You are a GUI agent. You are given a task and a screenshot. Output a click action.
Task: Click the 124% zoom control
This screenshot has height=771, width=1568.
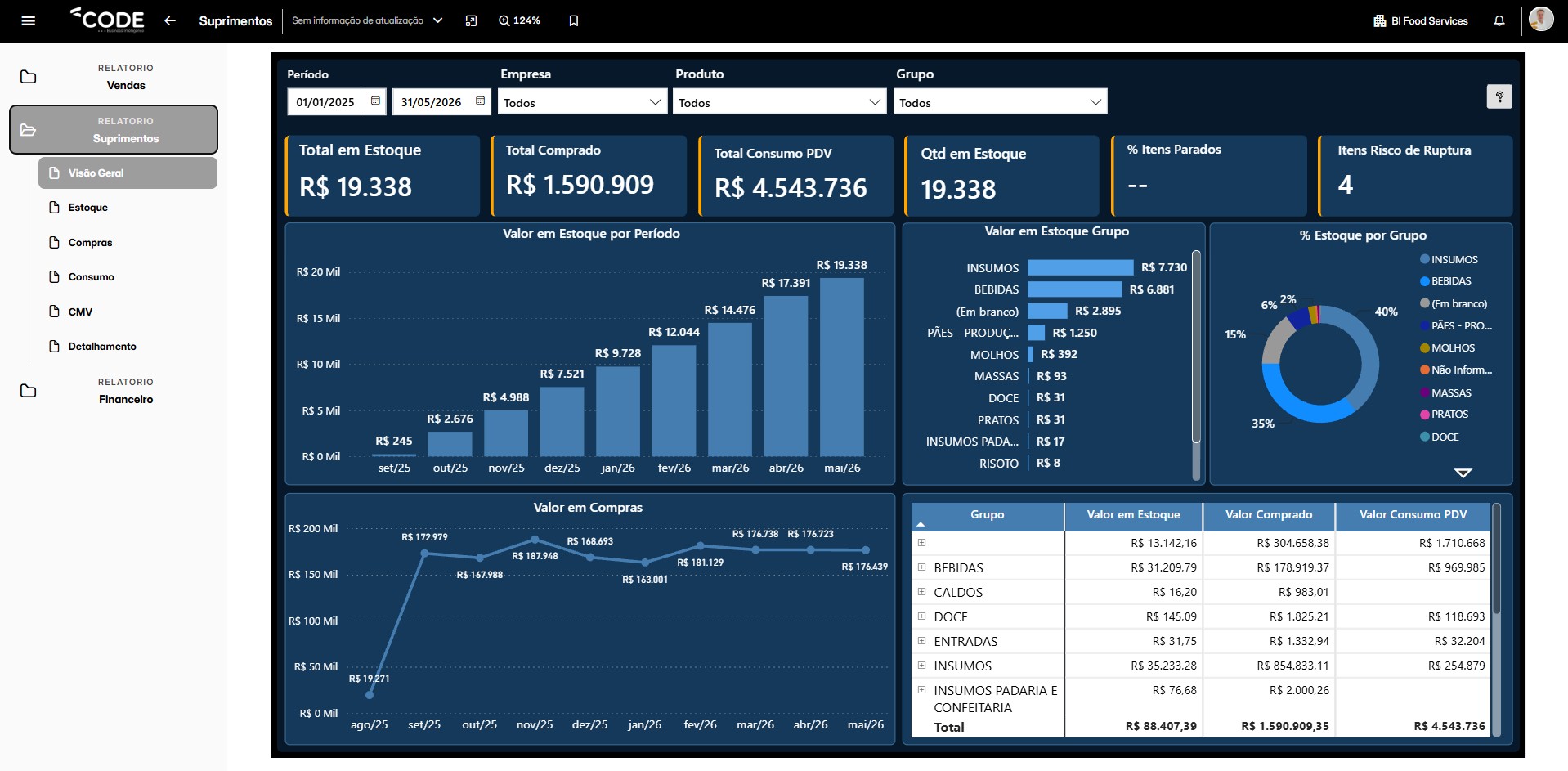520,21
